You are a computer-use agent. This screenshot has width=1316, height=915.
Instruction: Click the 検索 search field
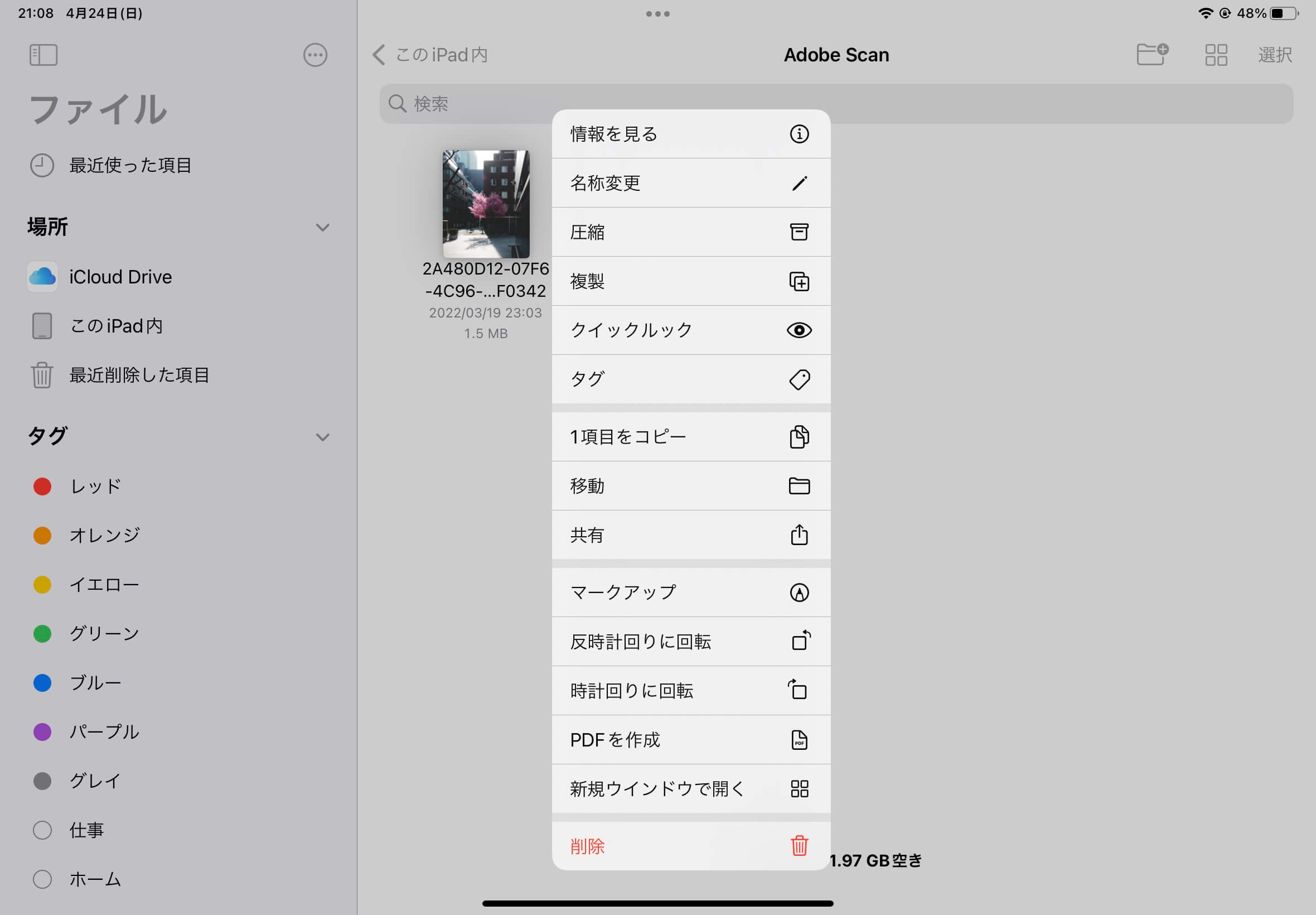click(x=836, y=104)
